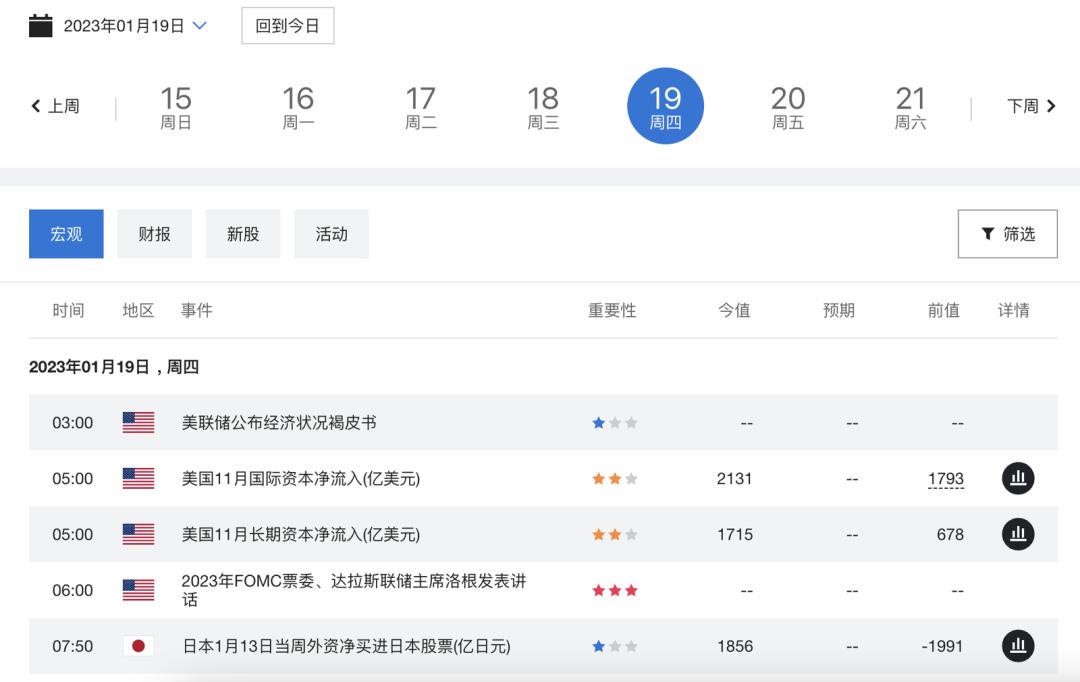Switch to the 财报 tab

pyautogui.click(x=155, y=233)
